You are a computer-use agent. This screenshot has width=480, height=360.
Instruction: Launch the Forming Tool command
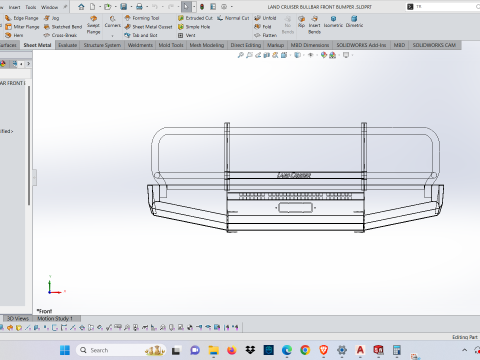pos(142,18)
